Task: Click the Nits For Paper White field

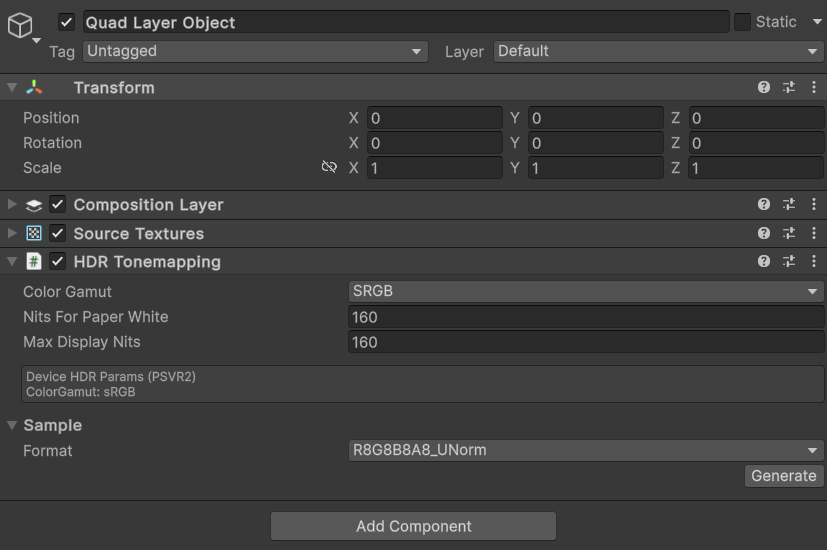Action: coord(585,317)
